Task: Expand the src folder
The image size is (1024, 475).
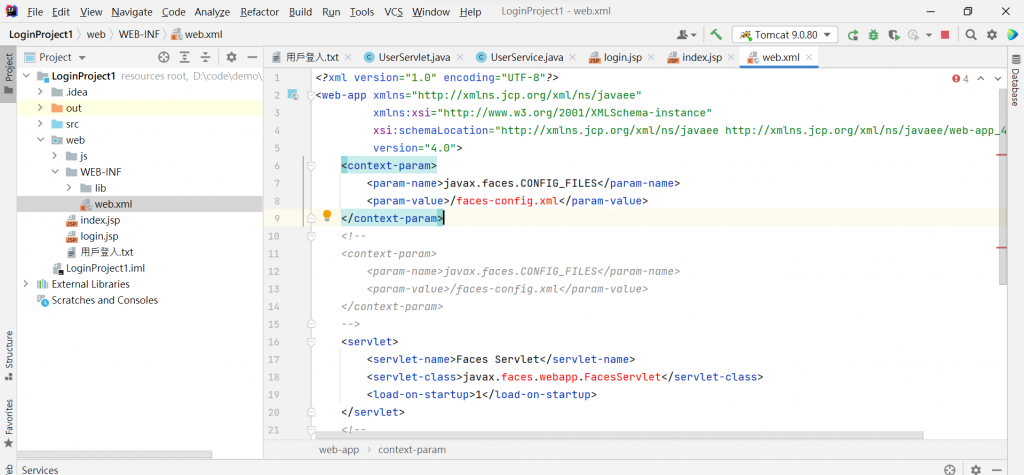Action: click(40, 124)
